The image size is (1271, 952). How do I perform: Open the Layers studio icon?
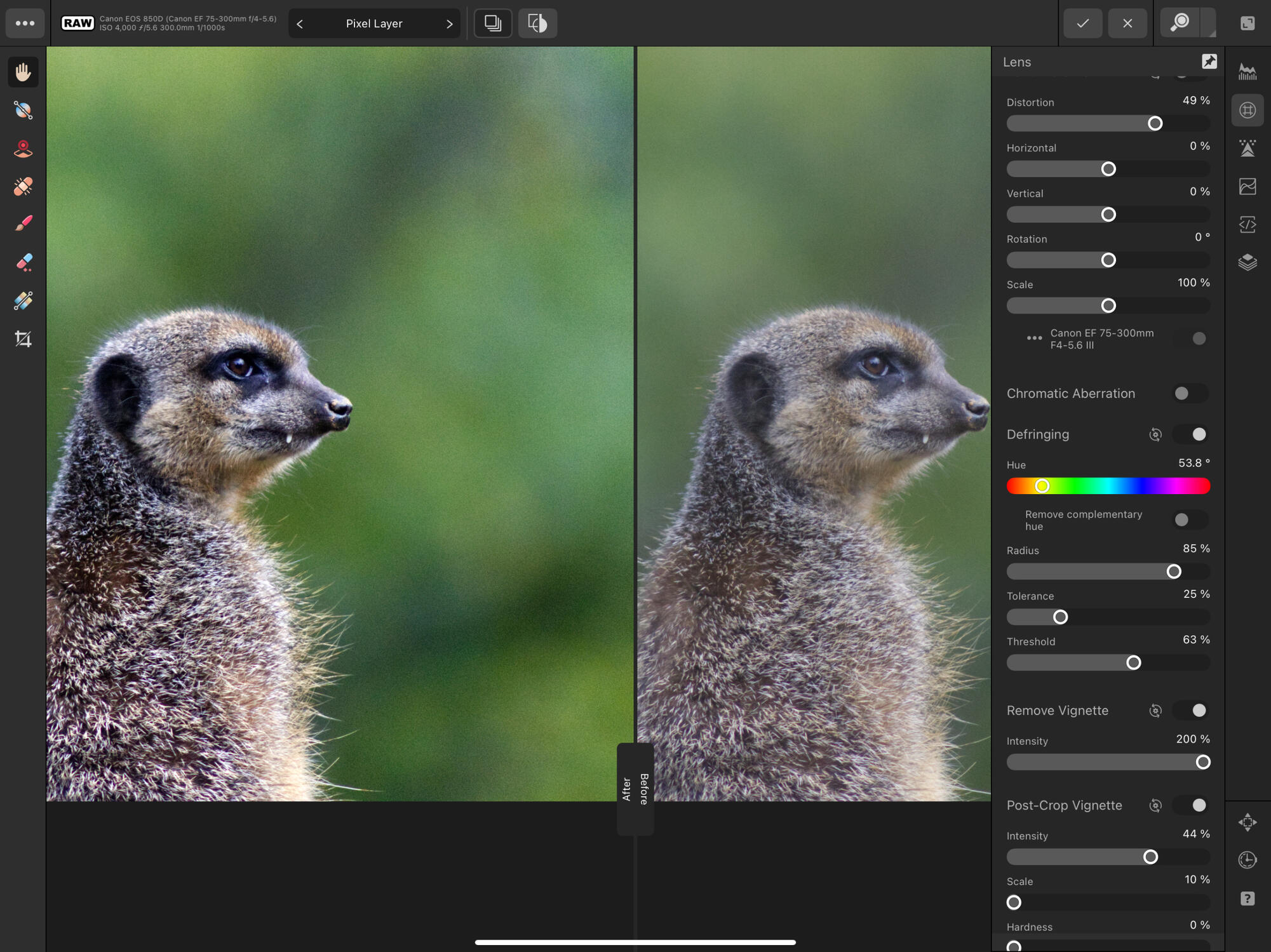(x=1247, y=262)
